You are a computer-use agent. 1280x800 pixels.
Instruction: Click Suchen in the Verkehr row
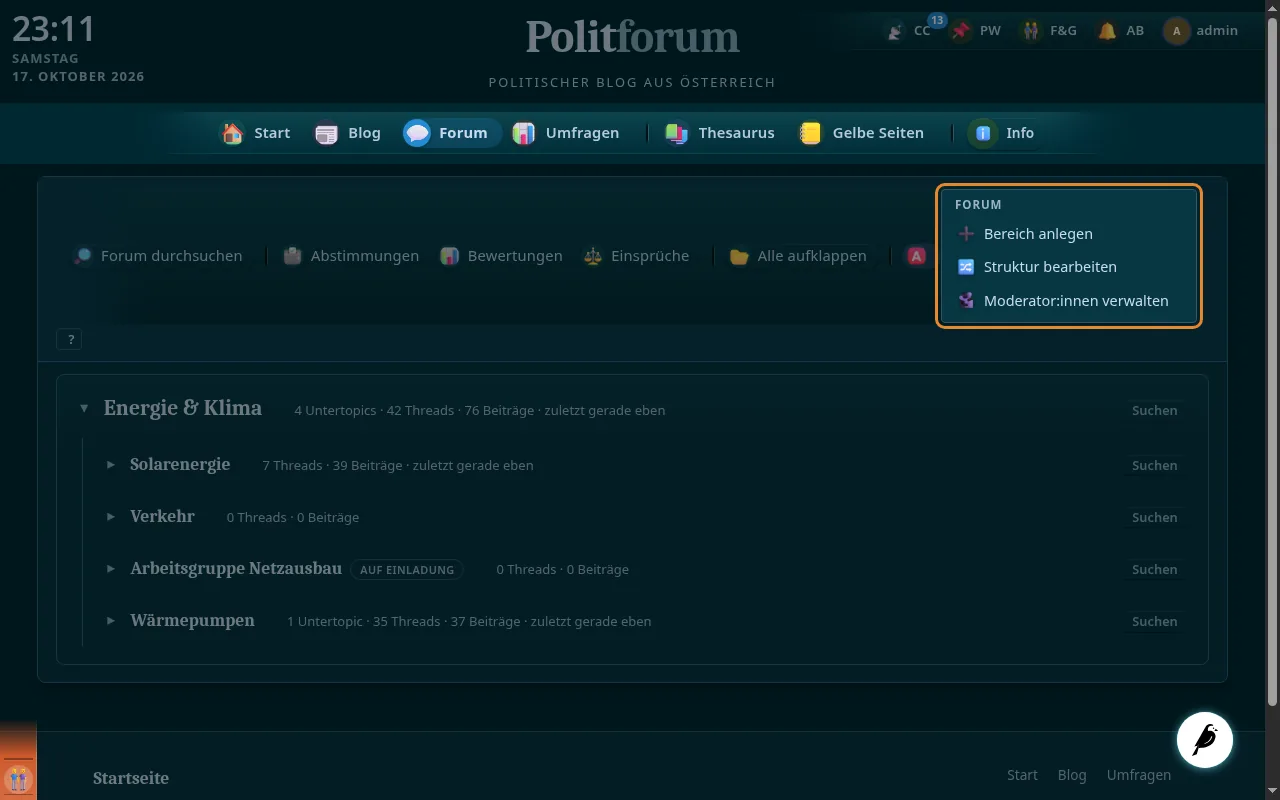(x=1154, y=517)
